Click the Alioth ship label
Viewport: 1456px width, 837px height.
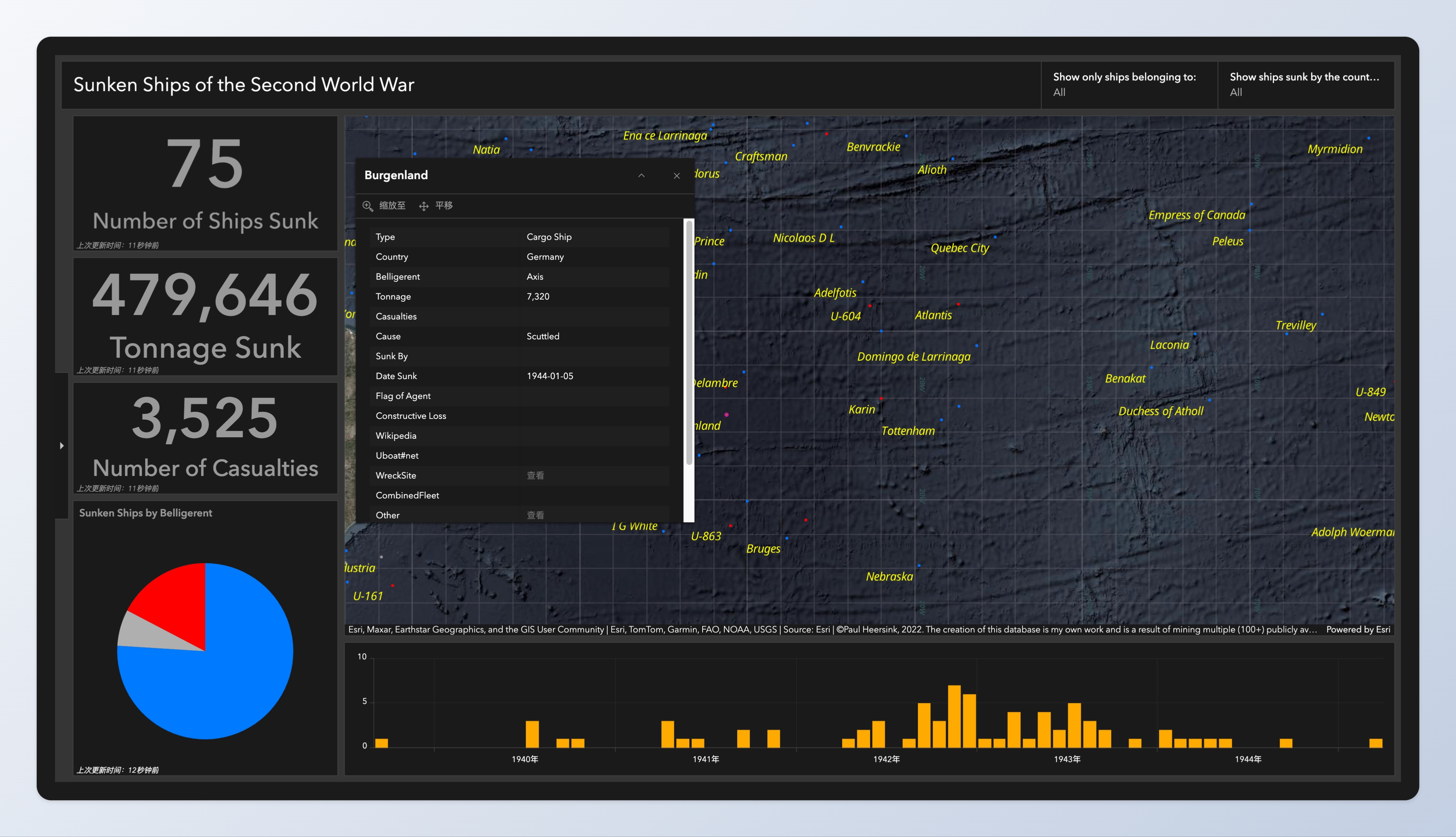click(x=931, y=170)
